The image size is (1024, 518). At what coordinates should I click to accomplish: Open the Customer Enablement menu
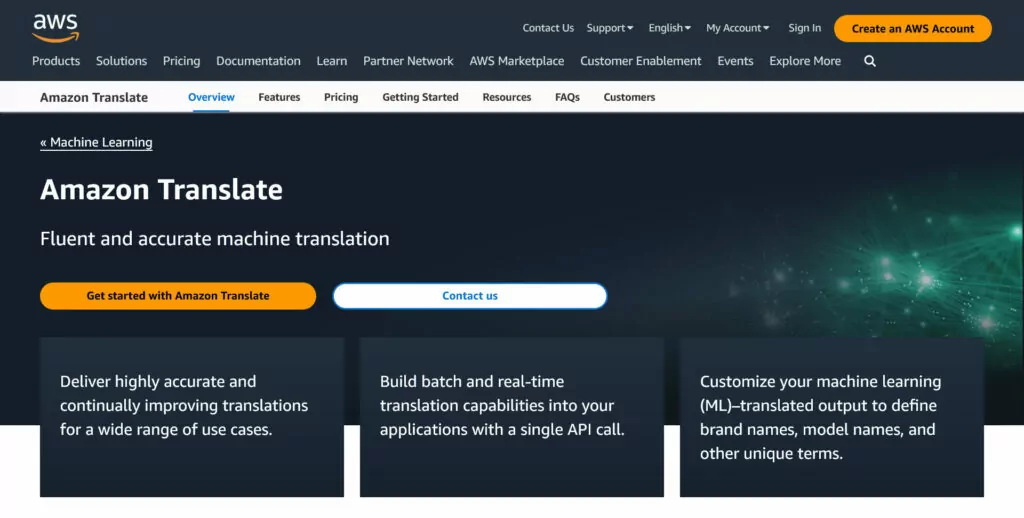pyautogui.click(x=641, y=61)
